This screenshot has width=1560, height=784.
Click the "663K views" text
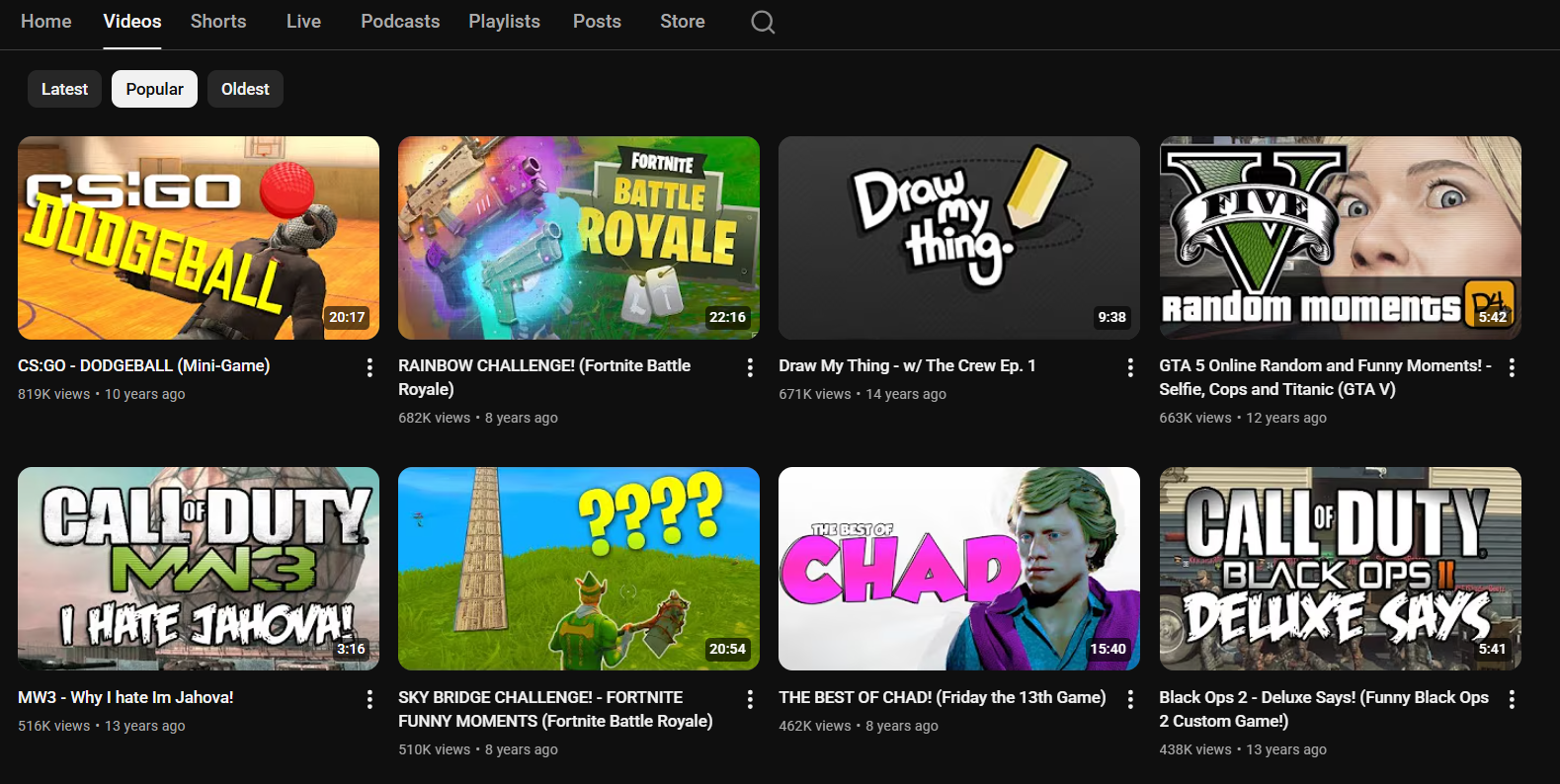point(1195,418)
